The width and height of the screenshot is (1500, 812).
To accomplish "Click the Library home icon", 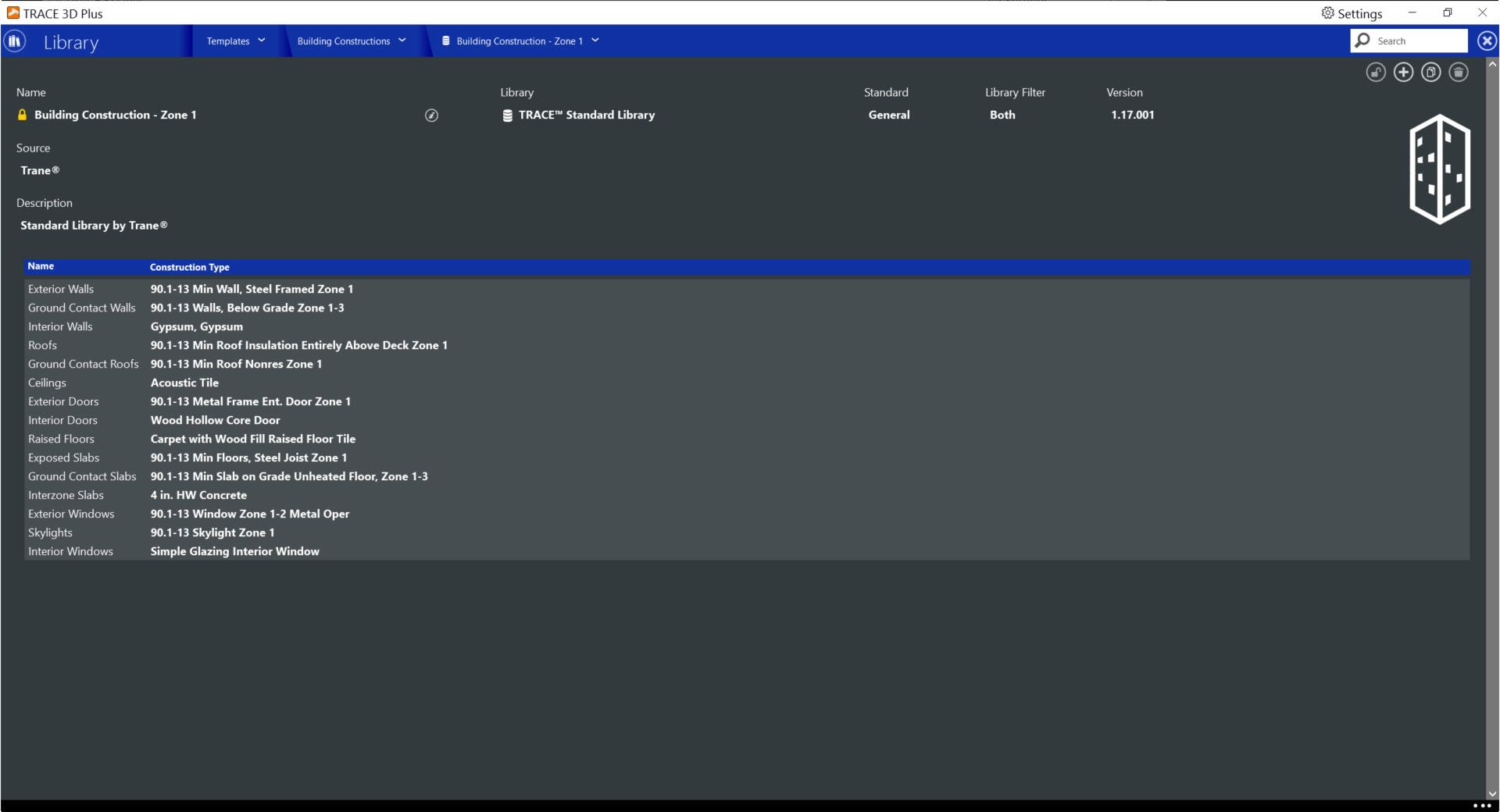I will [15, 41].
